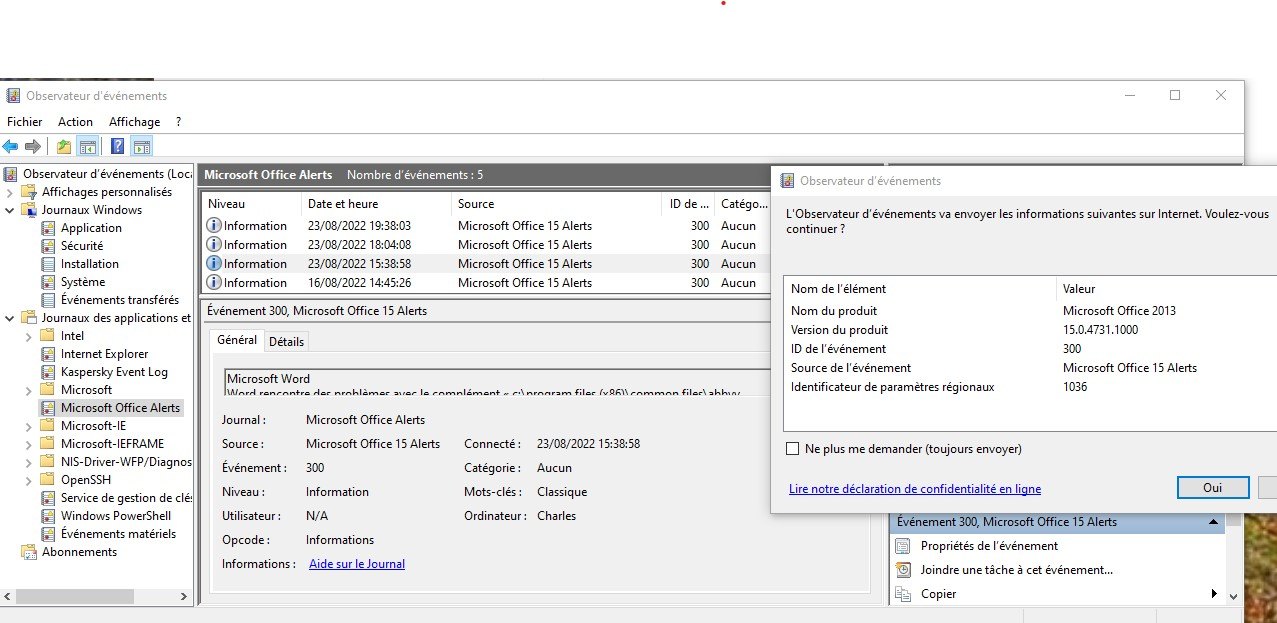Open the Fichier menu
1277x623 pixels.
point(25,122)
